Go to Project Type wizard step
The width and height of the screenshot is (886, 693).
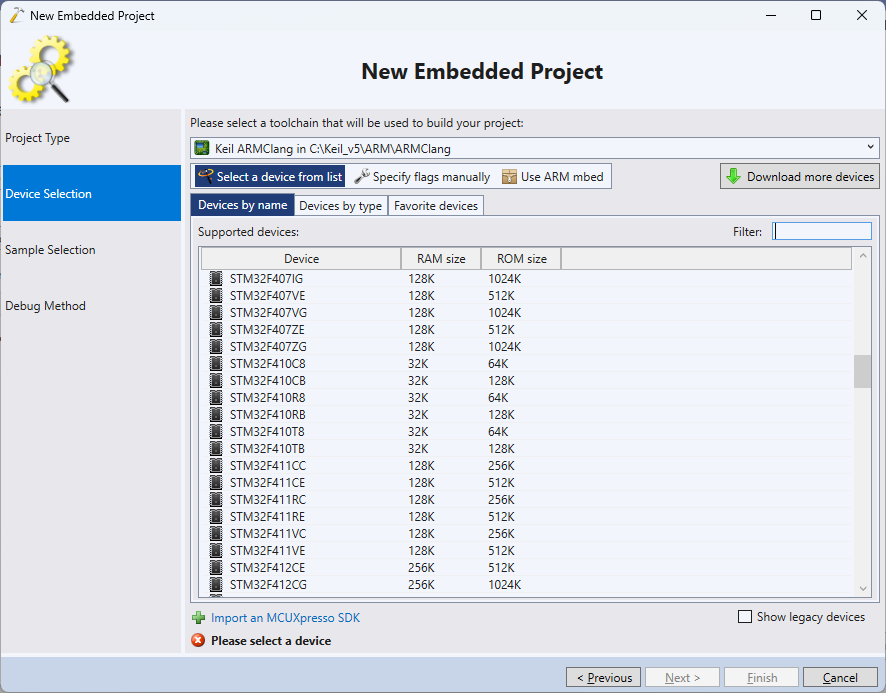click(92, 137)
